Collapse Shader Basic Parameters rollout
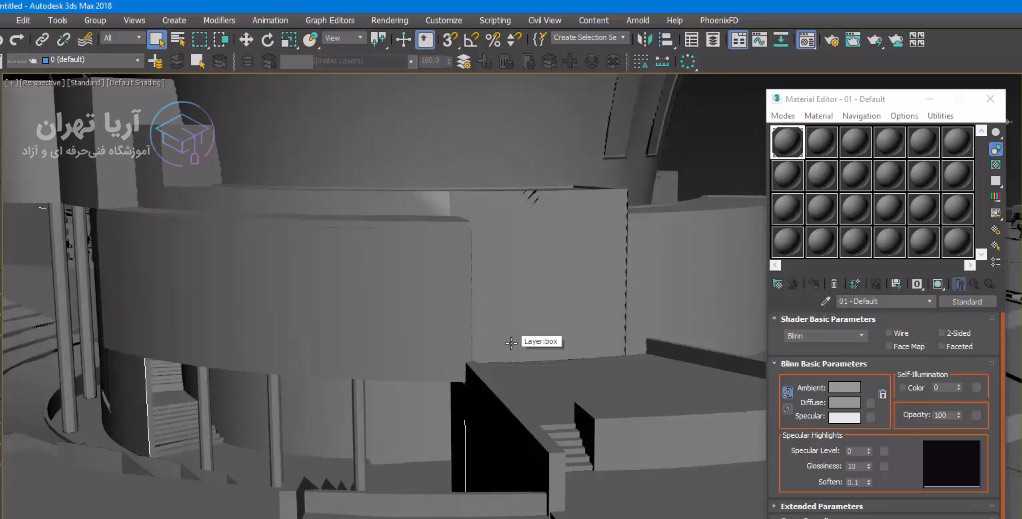This screenshot has height=519, width=1022. (828, 319)
